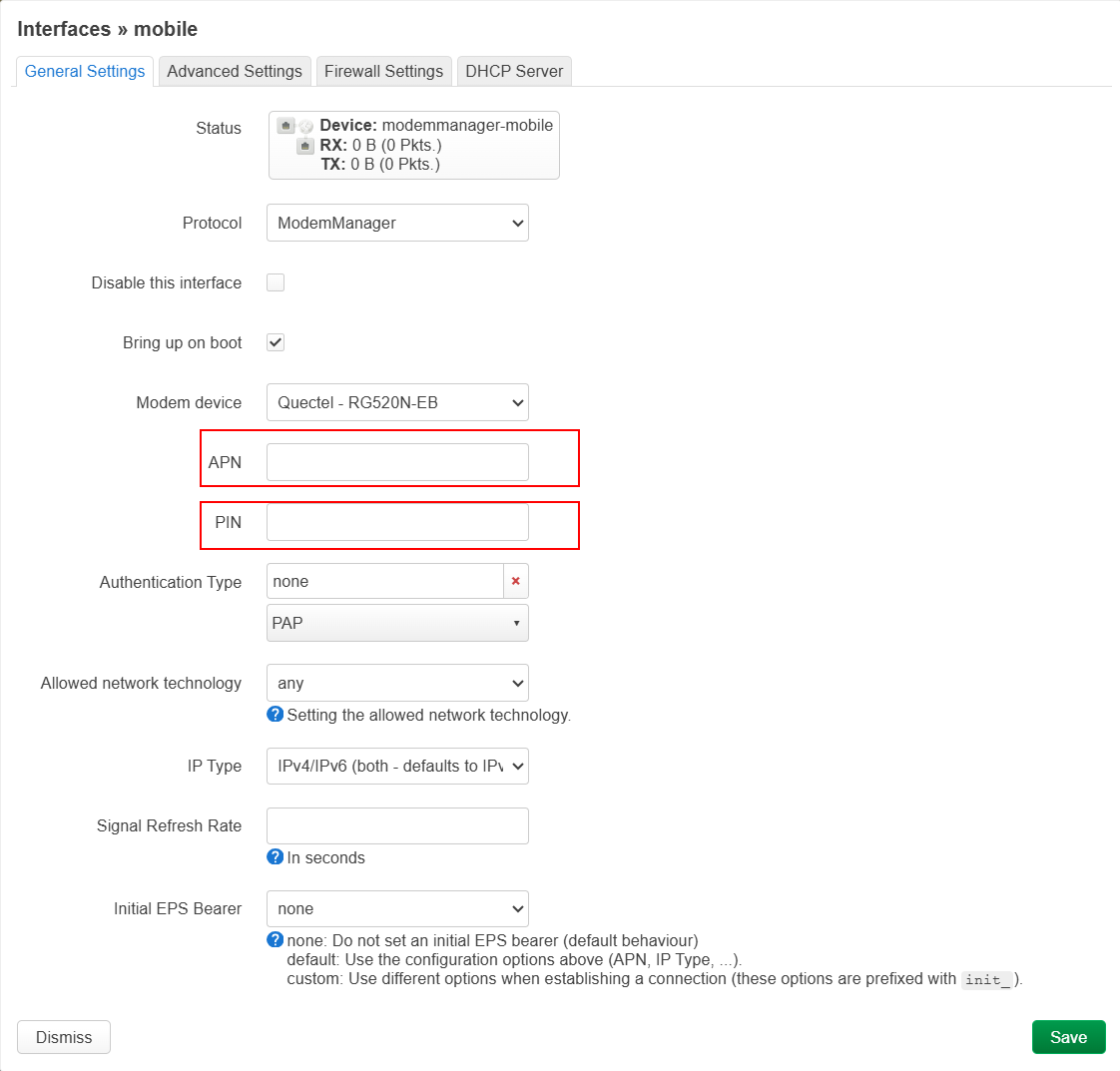
Task: Click the 'Authentication Type' label
Action: click(x=171, y=583)
